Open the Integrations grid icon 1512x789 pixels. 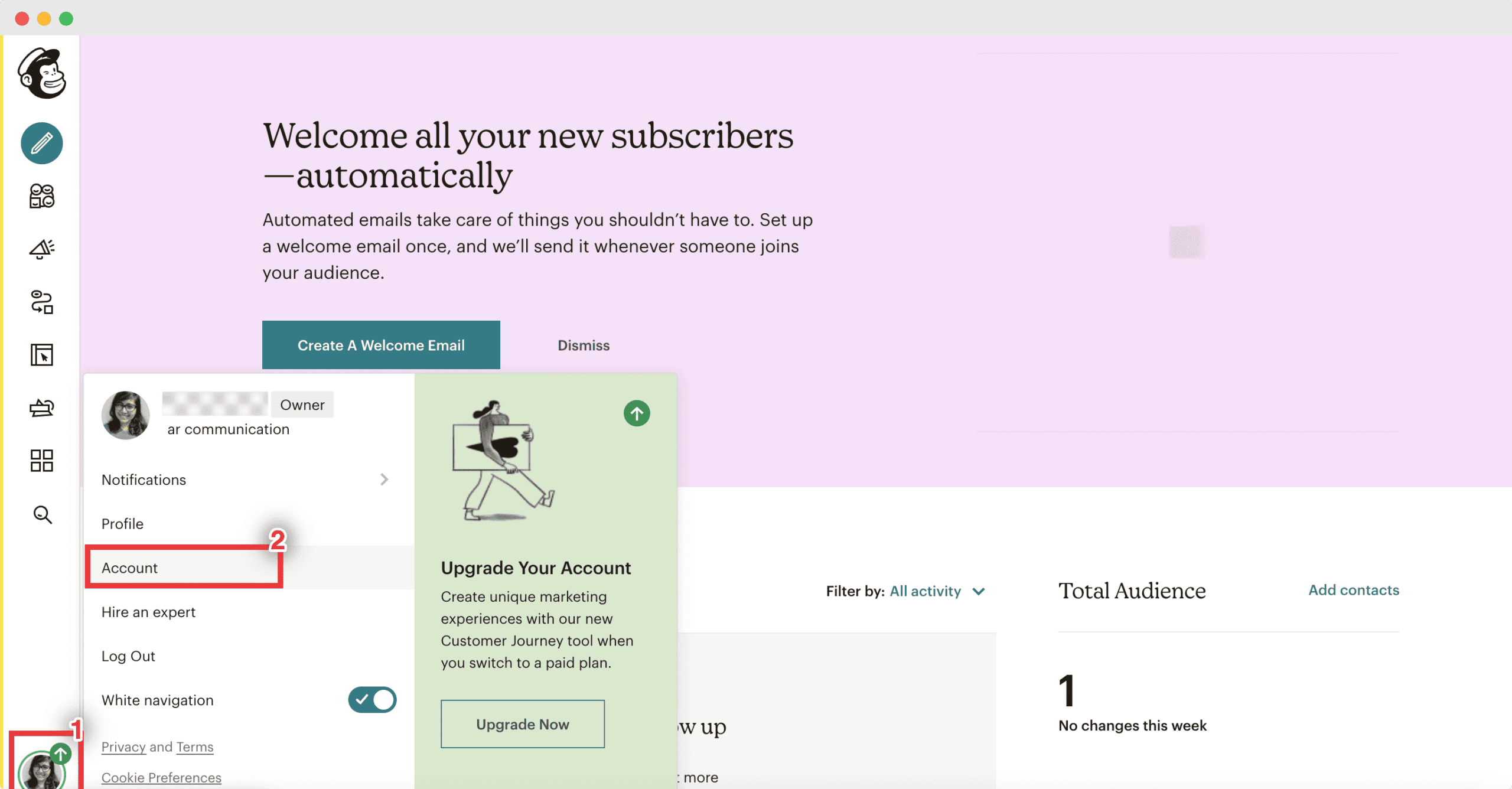[41, 461]
